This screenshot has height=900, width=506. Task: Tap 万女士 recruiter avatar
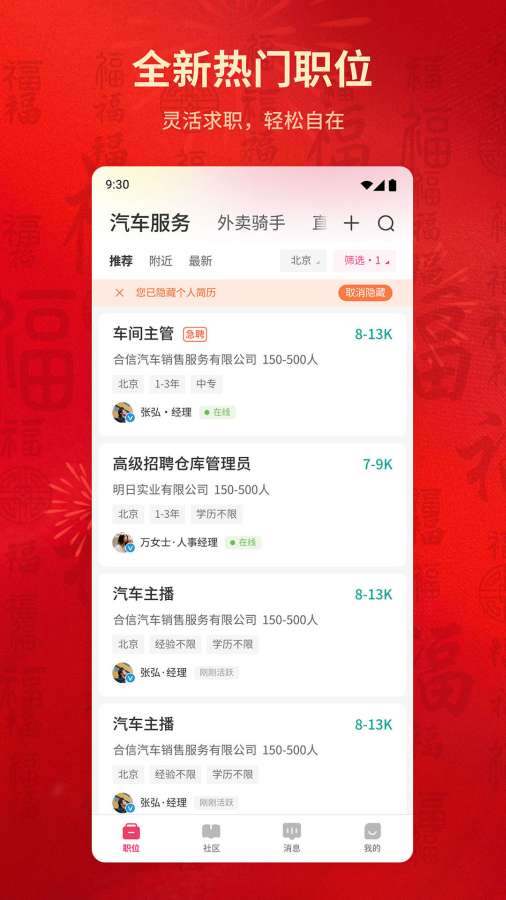(123, 542)
